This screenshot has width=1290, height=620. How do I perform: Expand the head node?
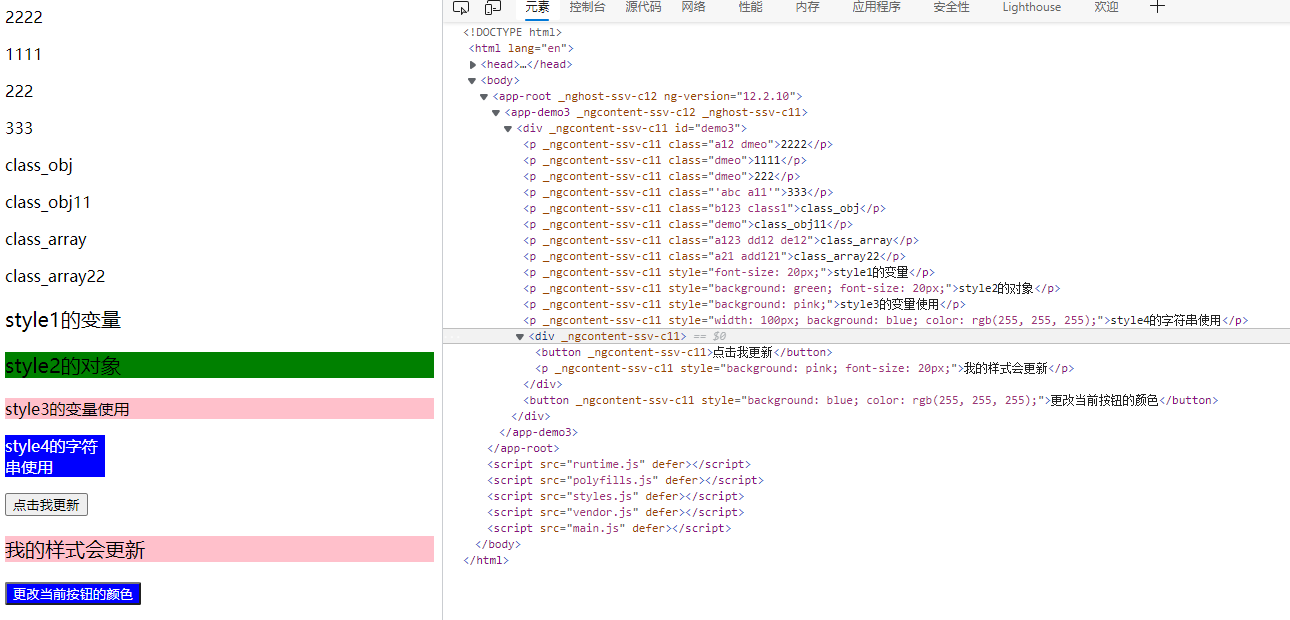[473, 64]
